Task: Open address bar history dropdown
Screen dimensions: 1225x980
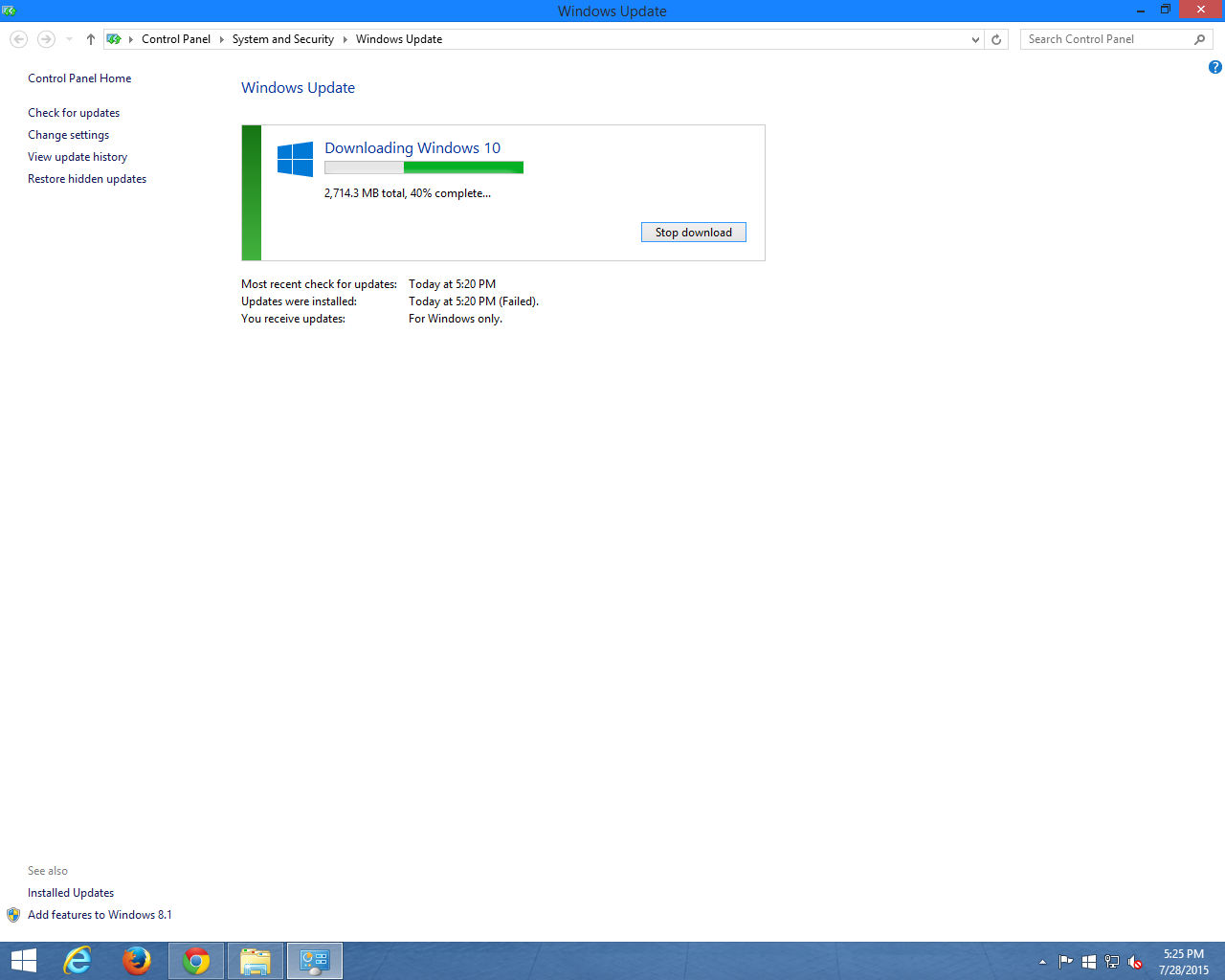Action: (975, 39)
